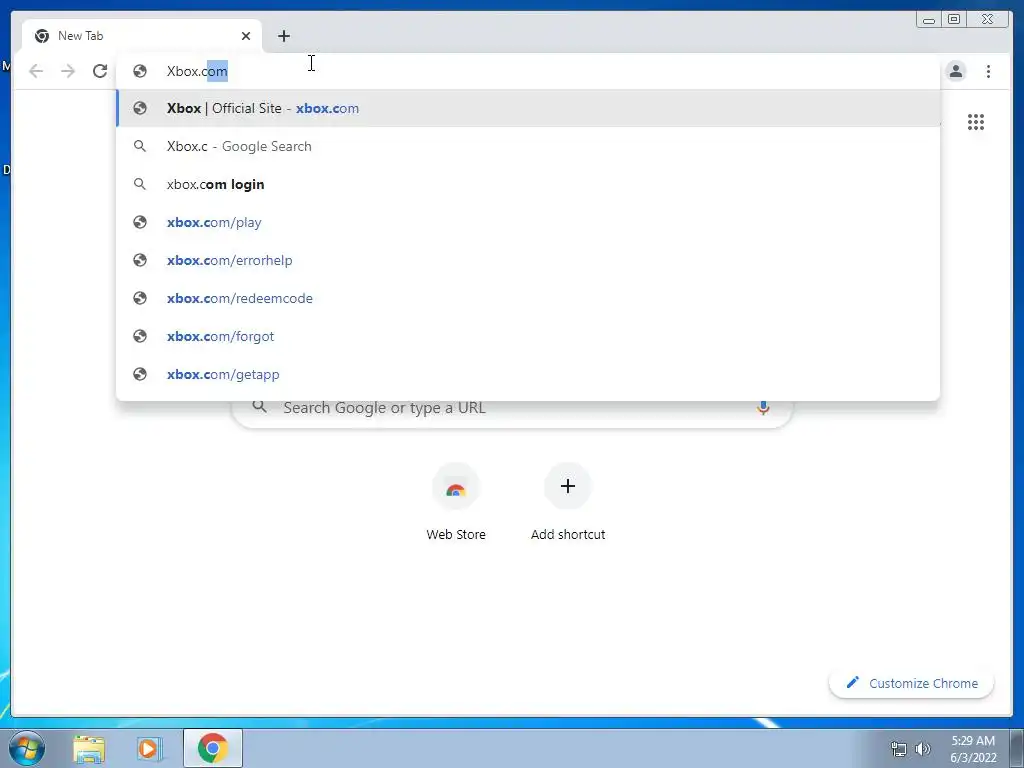Viewport: 1024px width, 768px height.
Task: Open xbox.com/play suggestion
Action: [x=528, y=222]
